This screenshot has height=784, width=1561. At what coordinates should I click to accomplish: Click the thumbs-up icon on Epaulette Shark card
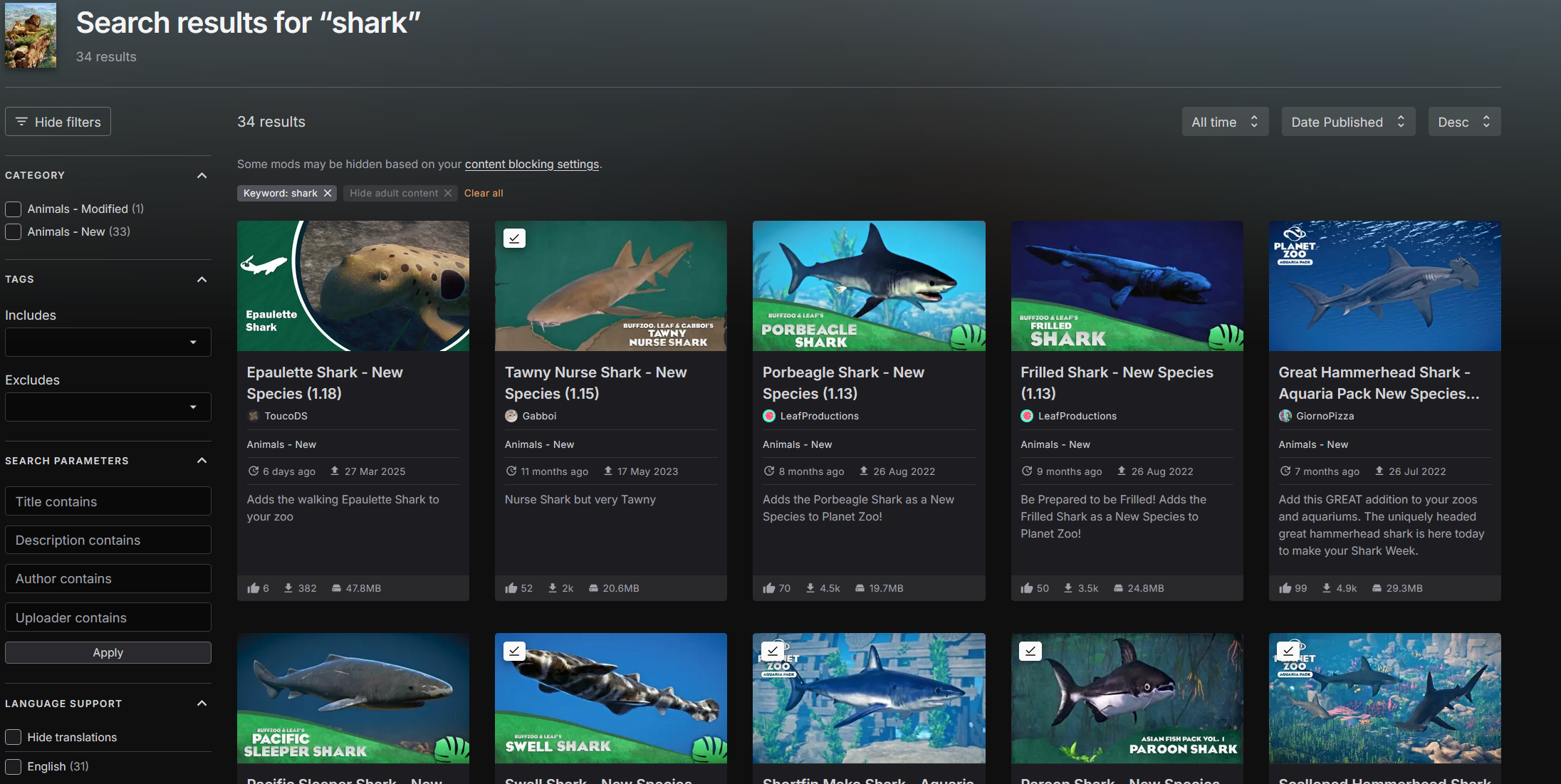[x=253, y=588]
